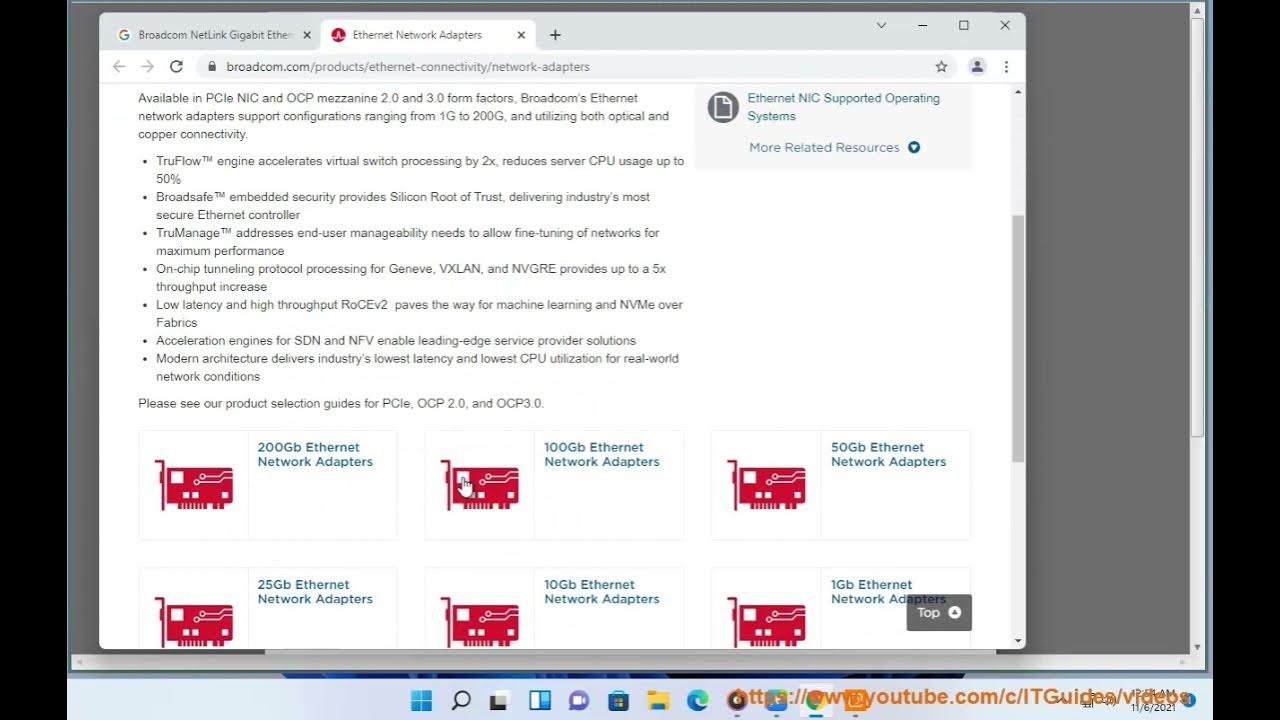
Task: Click the document icon beside Ethernet NIC Supported
Action: tap(723, 107)
